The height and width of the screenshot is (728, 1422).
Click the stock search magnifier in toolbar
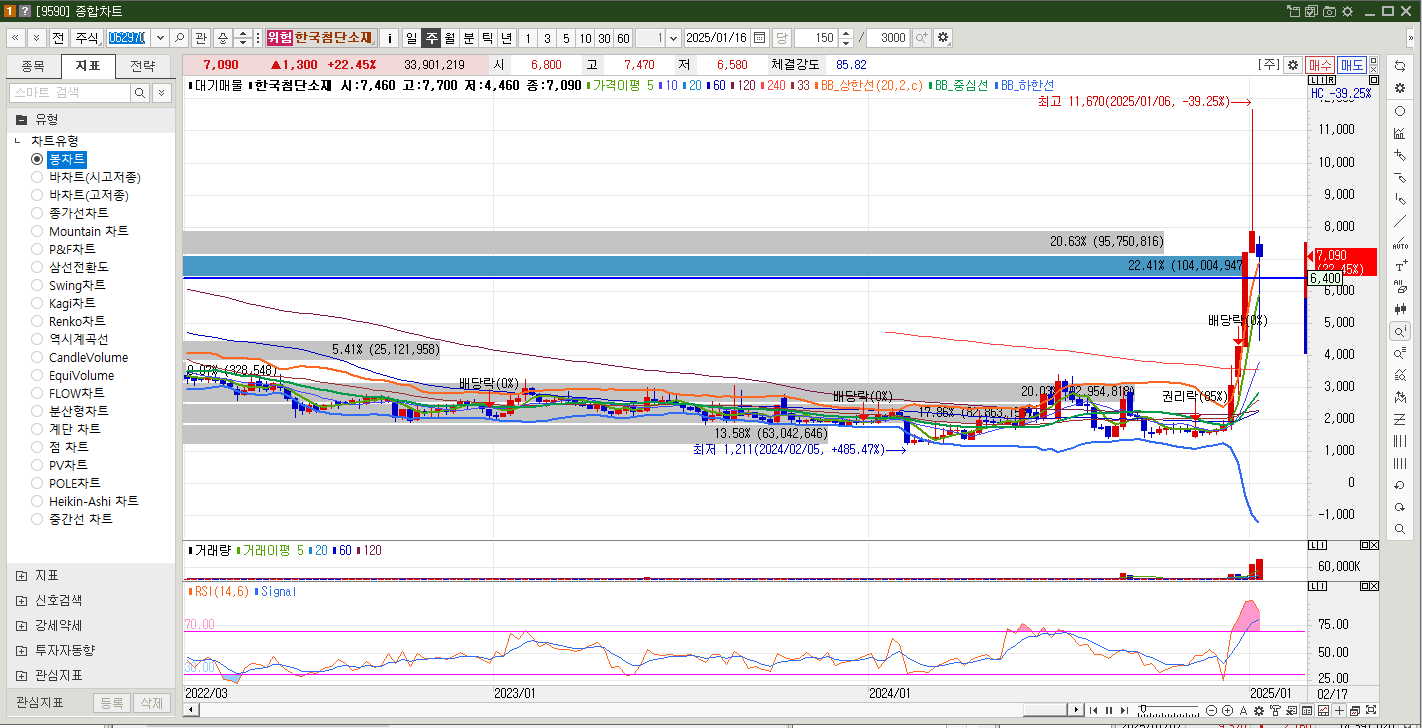pyautogui.click(x=179, y=38)
